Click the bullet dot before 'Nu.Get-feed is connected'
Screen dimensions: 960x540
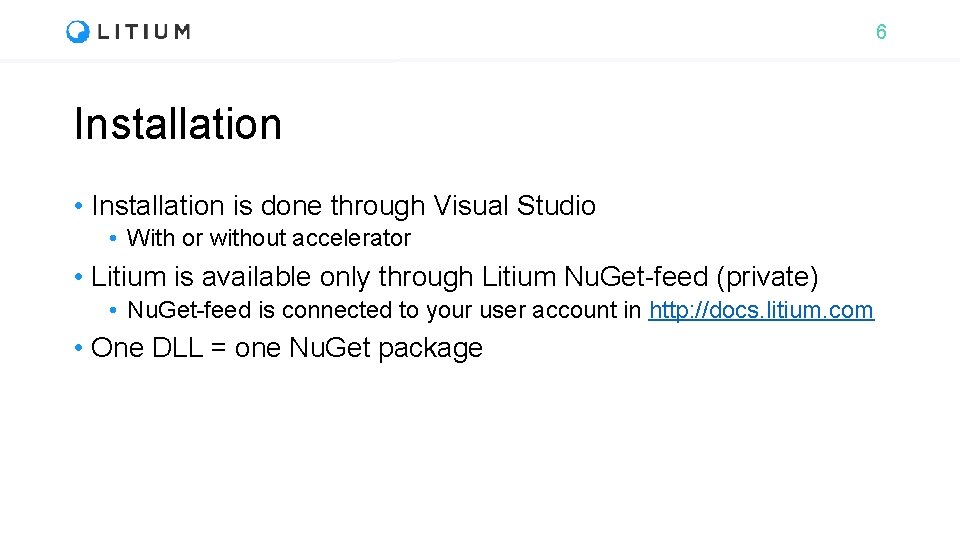[x=116, y=311]
